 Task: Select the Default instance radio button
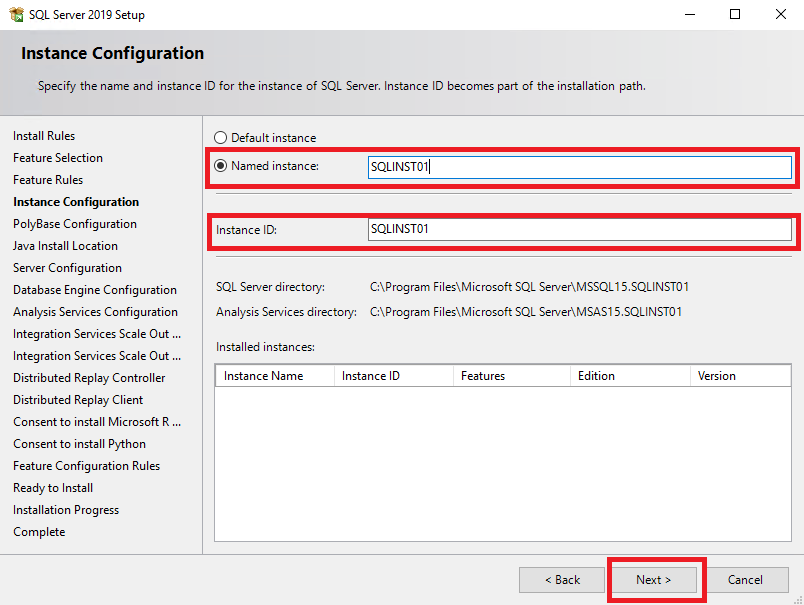(220, 137)
